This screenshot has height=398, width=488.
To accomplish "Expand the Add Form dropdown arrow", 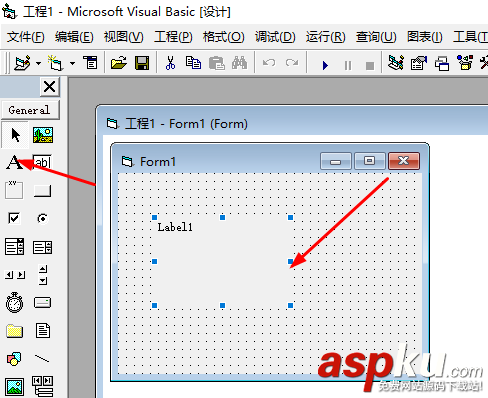I will coord(72,63).
